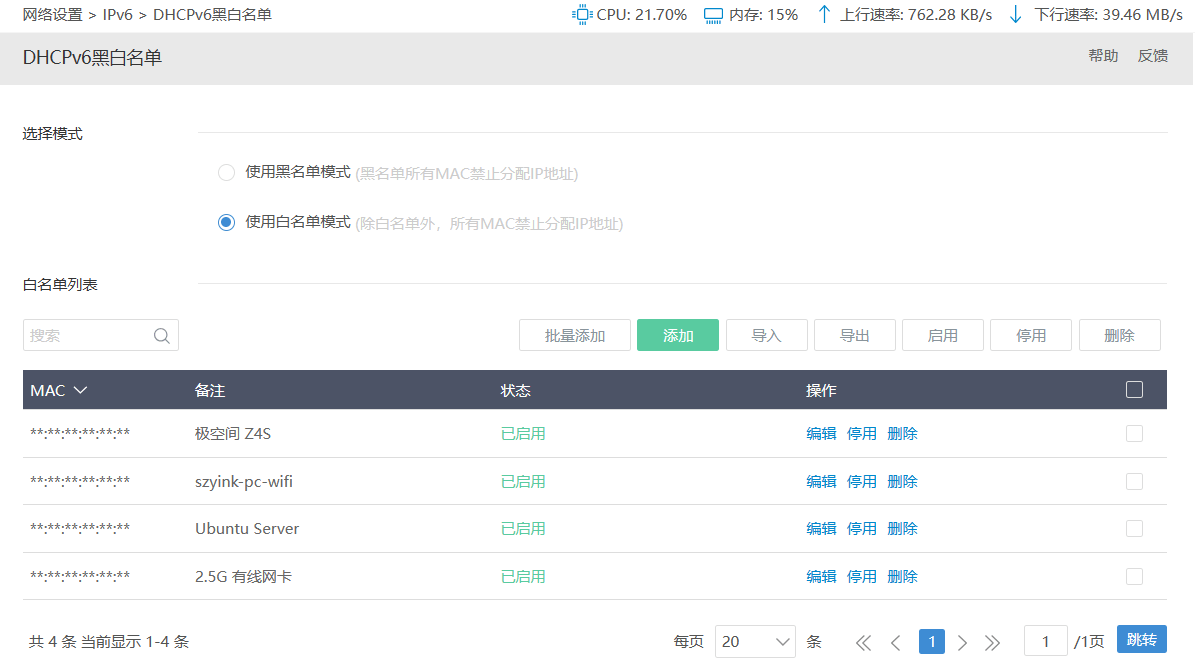The image size is (1195, 666).
Task: Go to the previous page arrow
Action: [895, 642]
